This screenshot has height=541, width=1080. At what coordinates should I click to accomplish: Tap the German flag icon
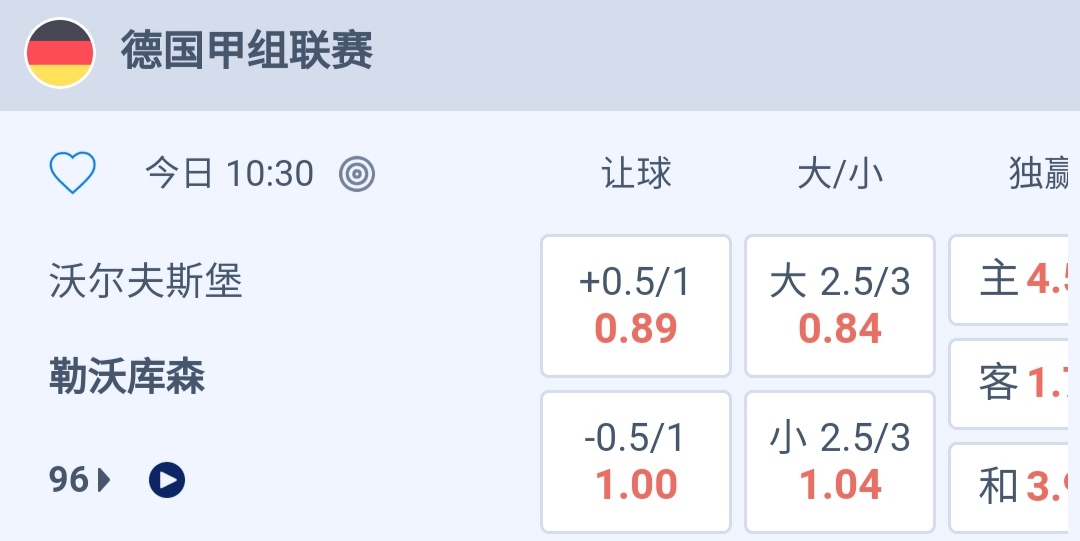tap(60, 53)
